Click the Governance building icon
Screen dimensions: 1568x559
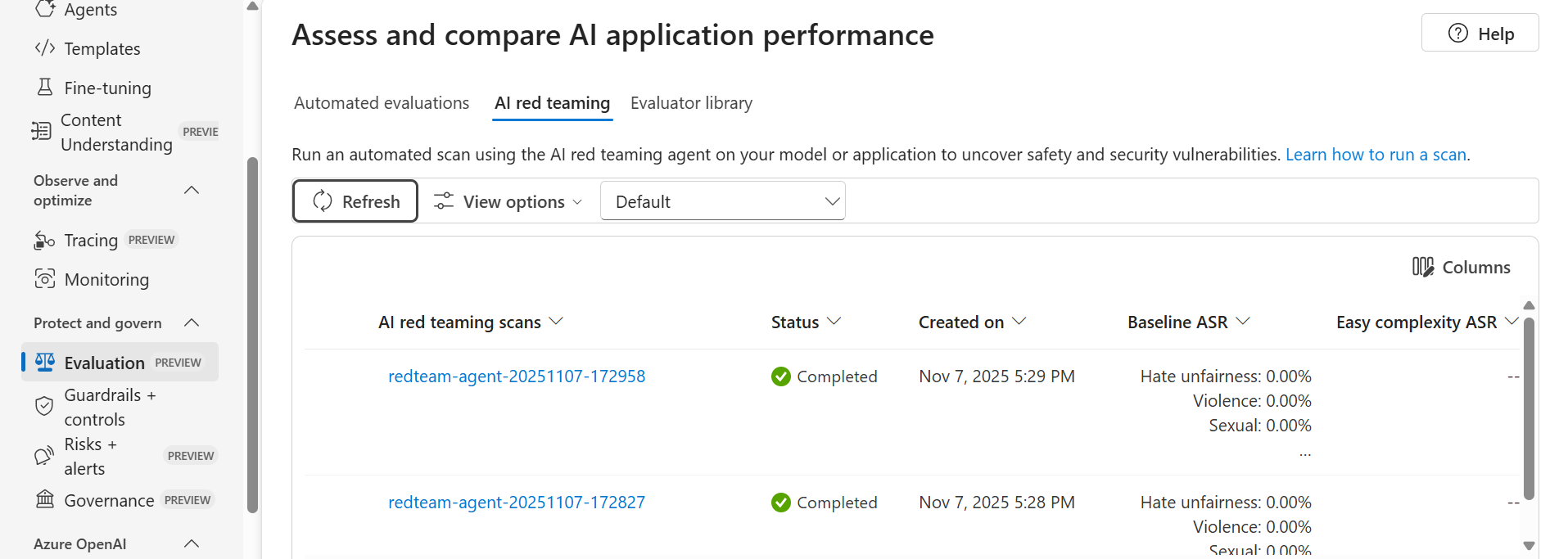(x=45, y=499)
